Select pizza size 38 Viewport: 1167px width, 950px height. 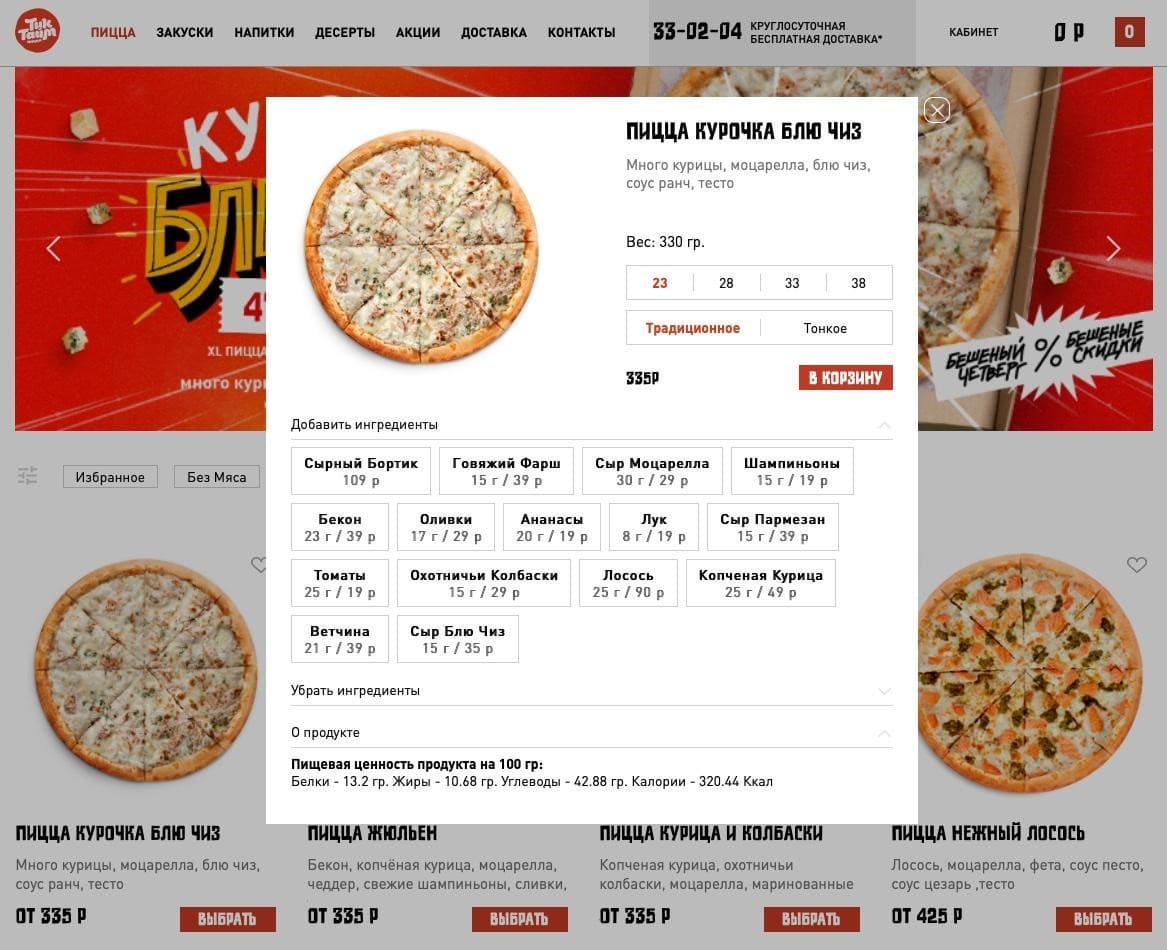tap(858, 283)
